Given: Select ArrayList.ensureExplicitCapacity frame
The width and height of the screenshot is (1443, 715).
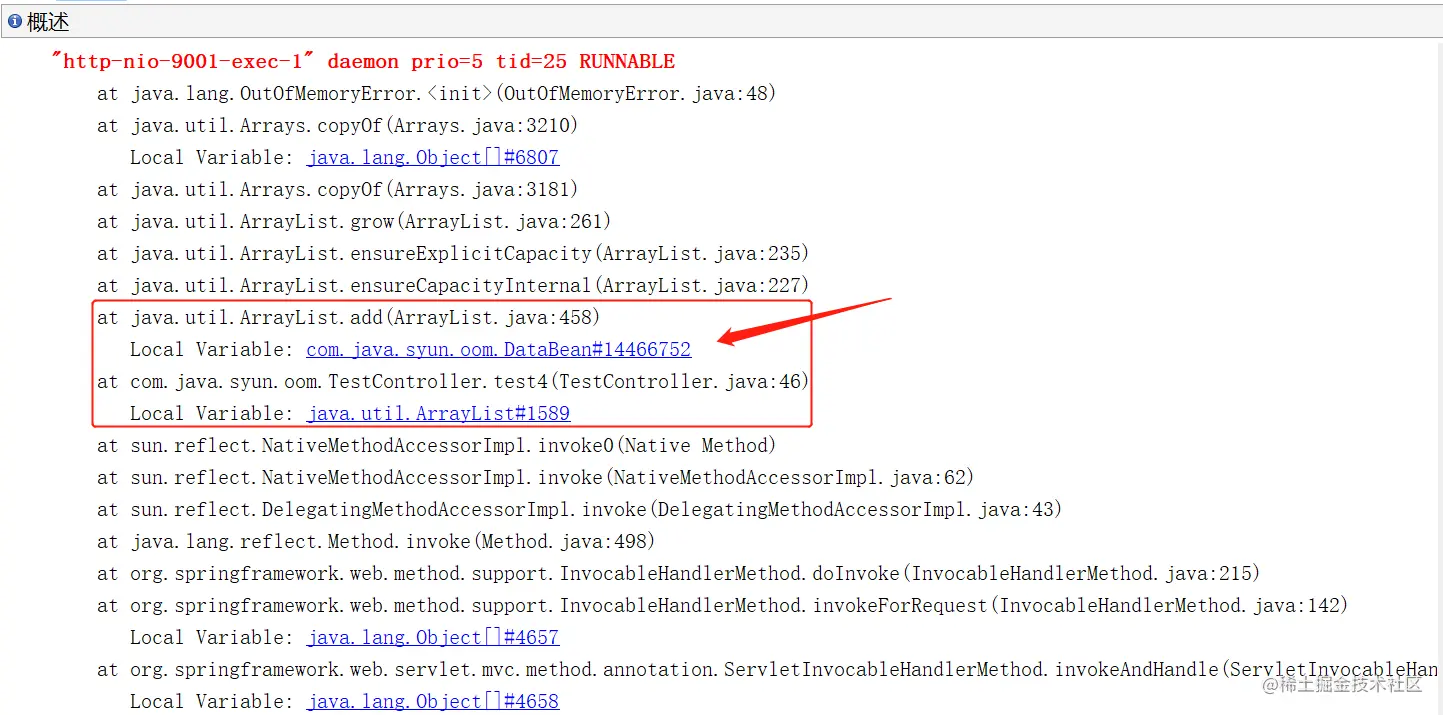Looking at the screenshot, I should pyautogui.click(x=453, y=253).
